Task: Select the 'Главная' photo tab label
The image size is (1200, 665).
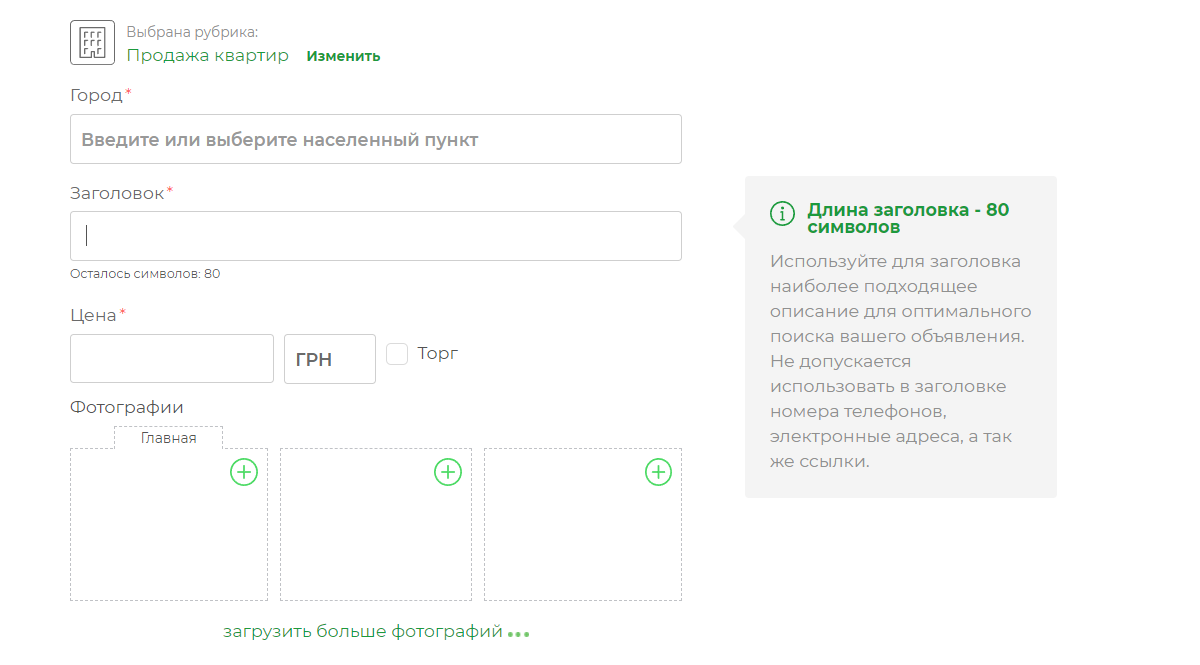Action: (168, 438)
